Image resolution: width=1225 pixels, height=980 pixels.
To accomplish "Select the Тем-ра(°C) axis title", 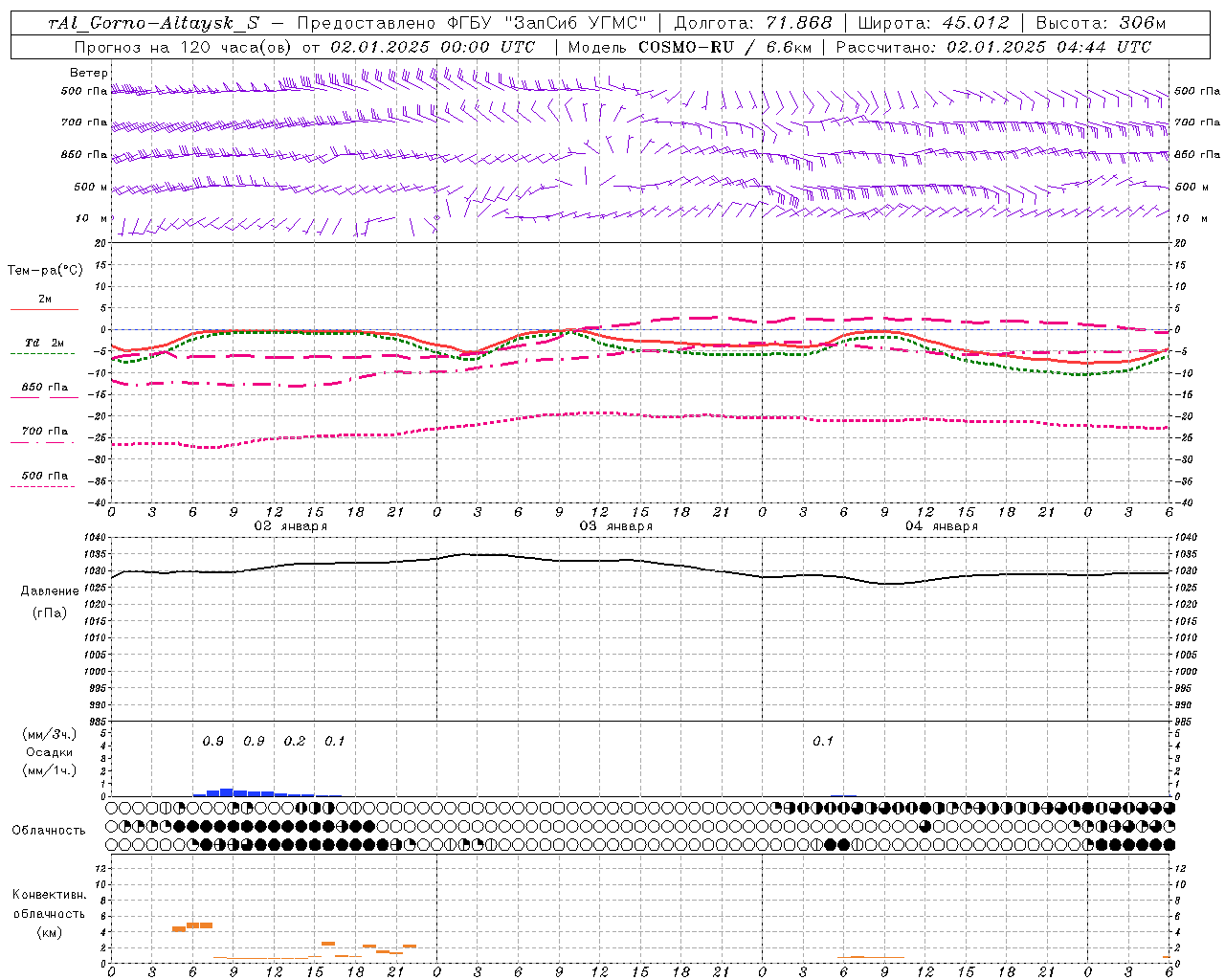I will coord(45,271).
